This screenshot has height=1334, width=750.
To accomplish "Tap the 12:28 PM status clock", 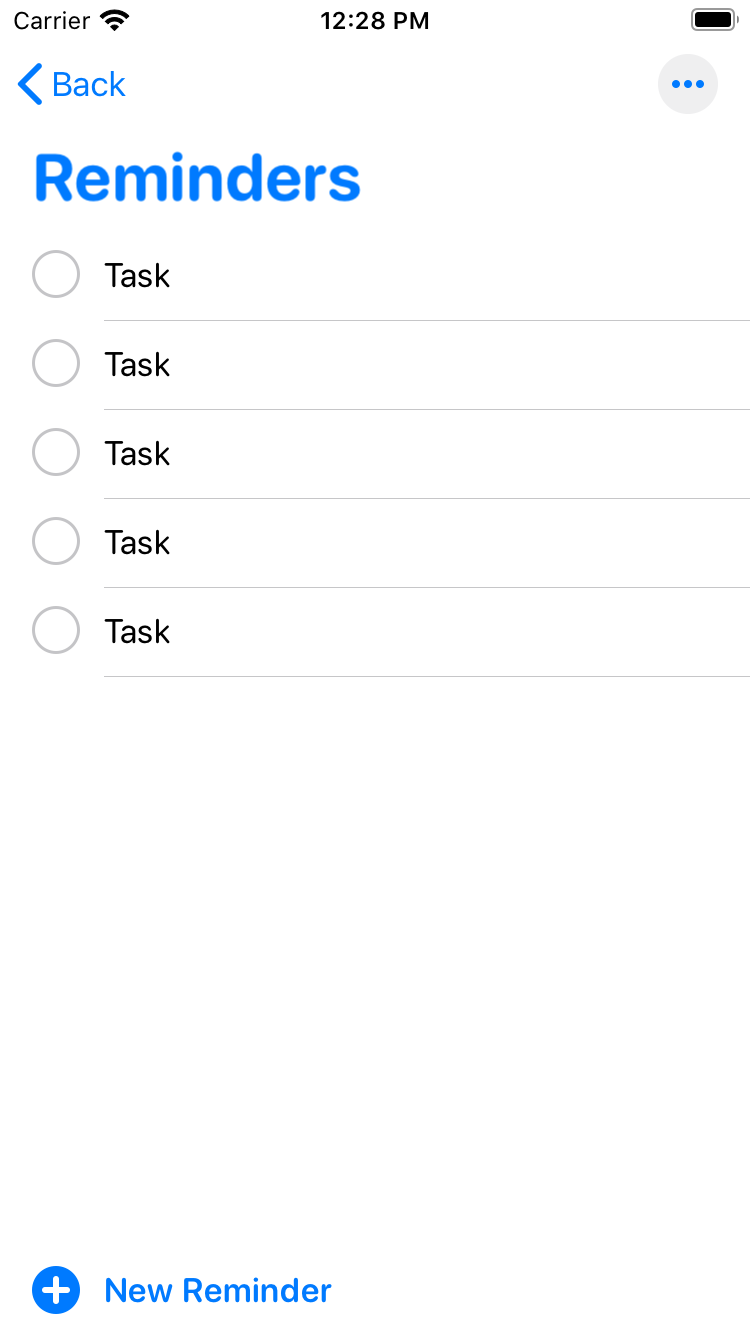I will click(x=375, y=20).
